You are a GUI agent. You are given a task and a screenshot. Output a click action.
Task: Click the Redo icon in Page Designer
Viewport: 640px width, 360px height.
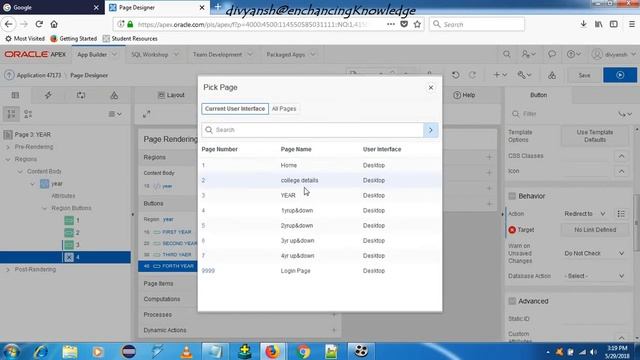(472, 75)
